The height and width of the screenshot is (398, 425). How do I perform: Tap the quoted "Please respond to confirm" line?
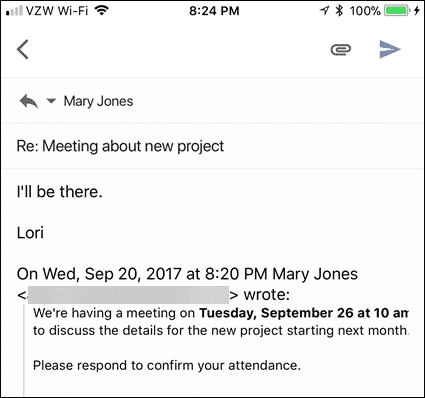click(x=167, y=365)
